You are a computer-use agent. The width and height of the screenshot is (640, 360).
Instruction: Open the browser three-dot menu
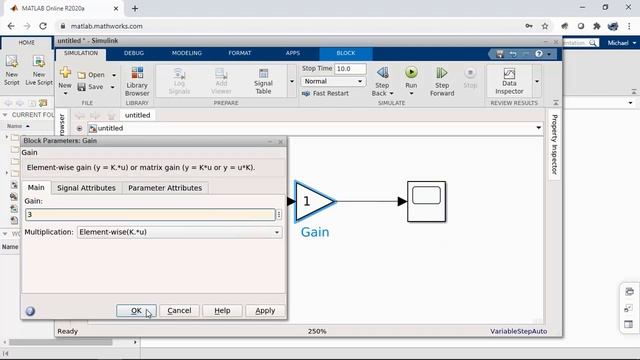tap(629, 26)
